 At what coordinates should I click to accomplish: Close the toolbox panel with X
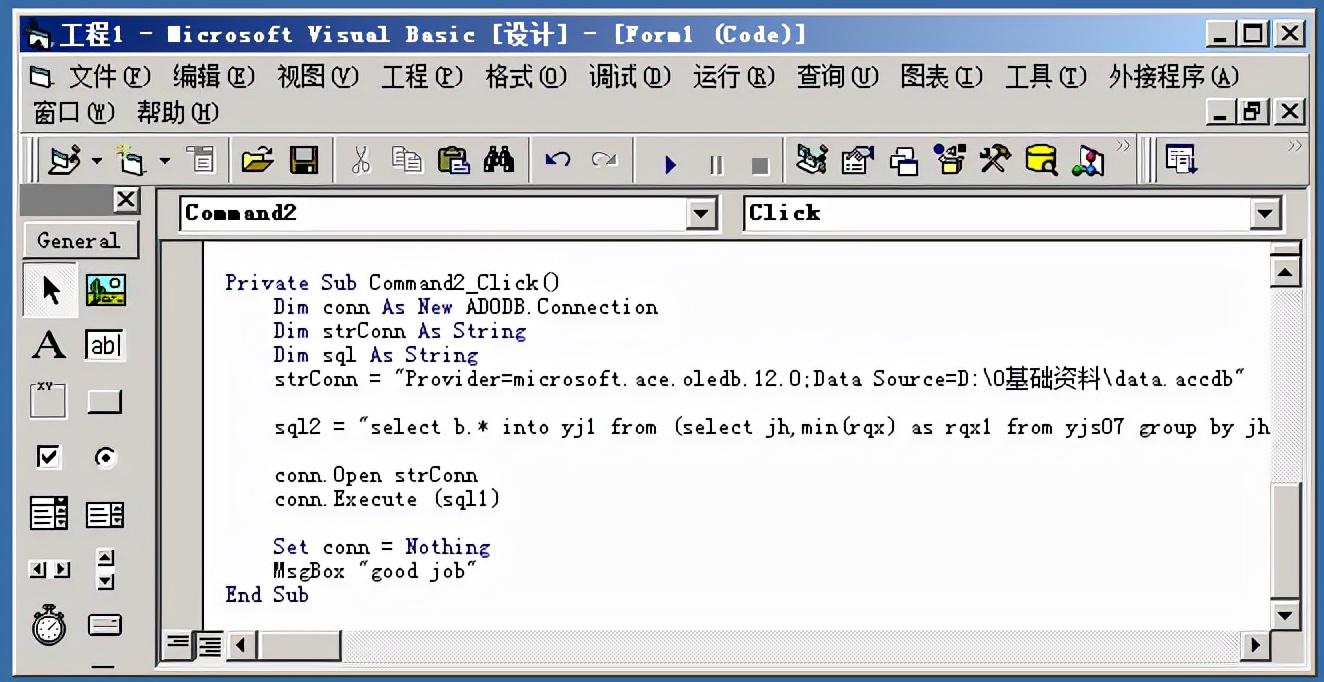coord(126,200)
